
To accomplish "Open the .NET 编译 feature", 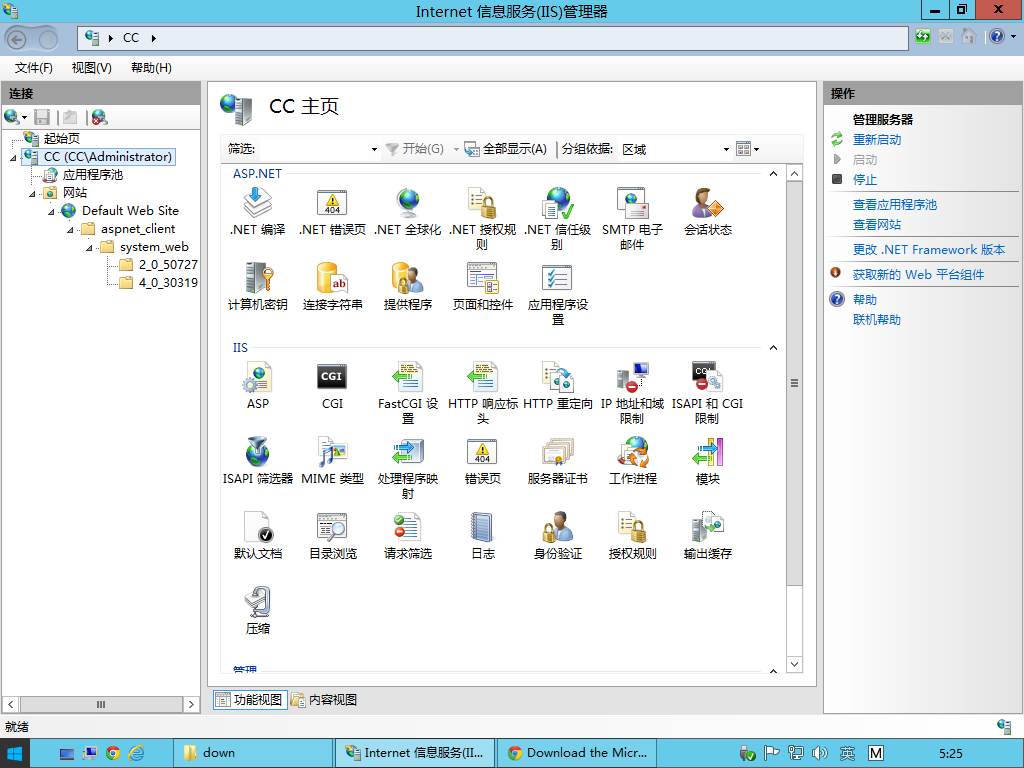I will tap(257, 212).
